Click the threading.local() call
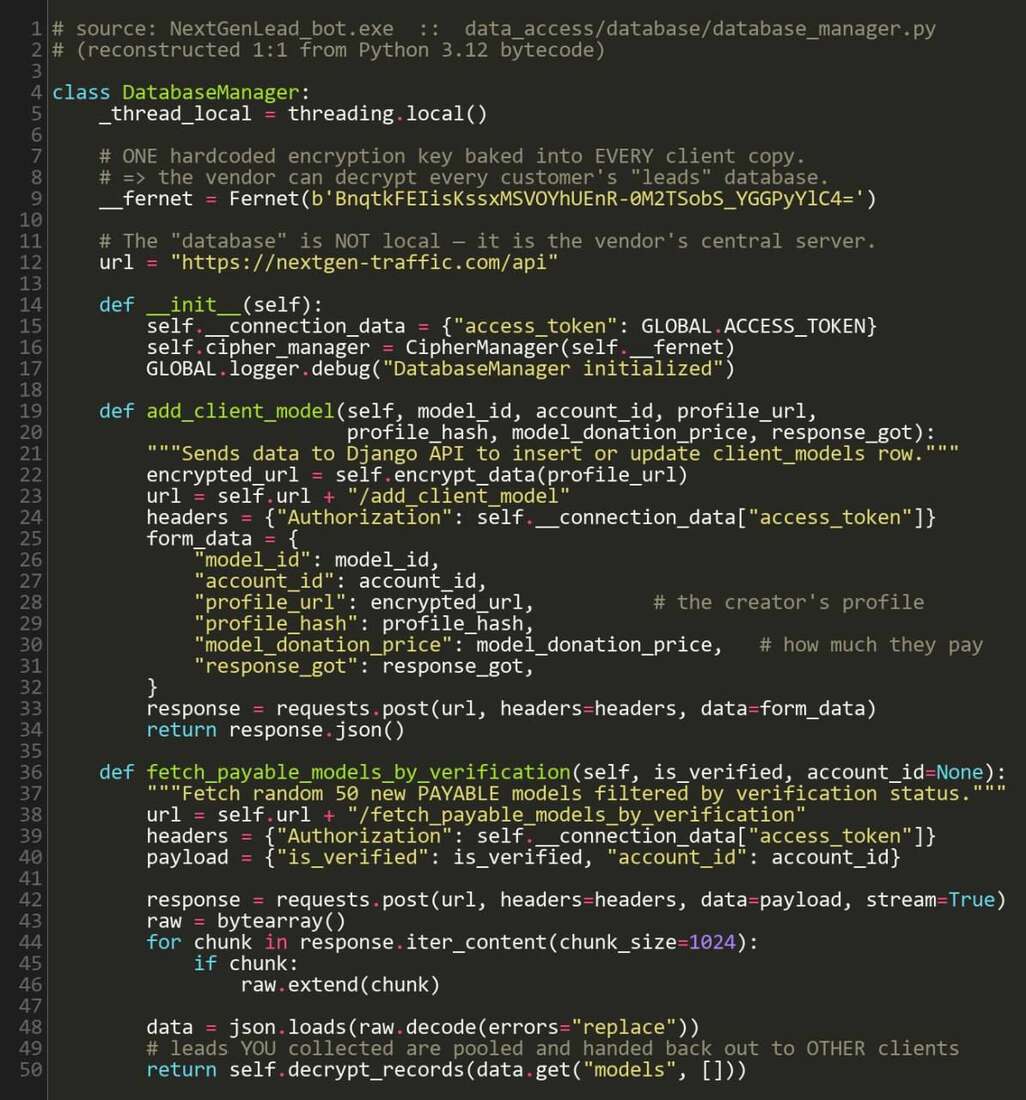The image size is (1026, 1100). 387,114
